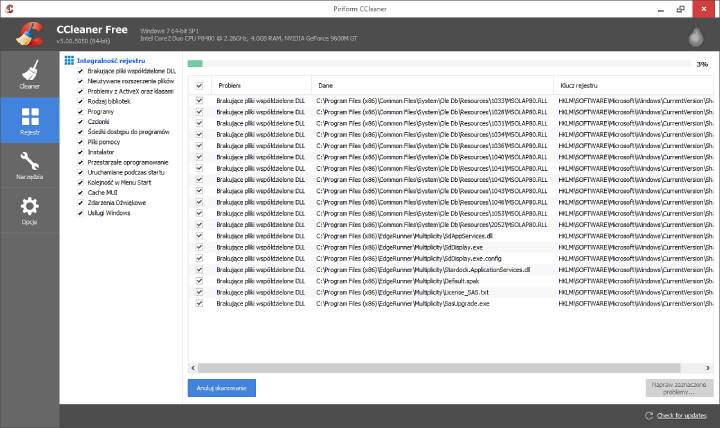Minimize the Piriform CCleaner window
Viewport: 720px width, 428px height.
(x=661, y=9)
